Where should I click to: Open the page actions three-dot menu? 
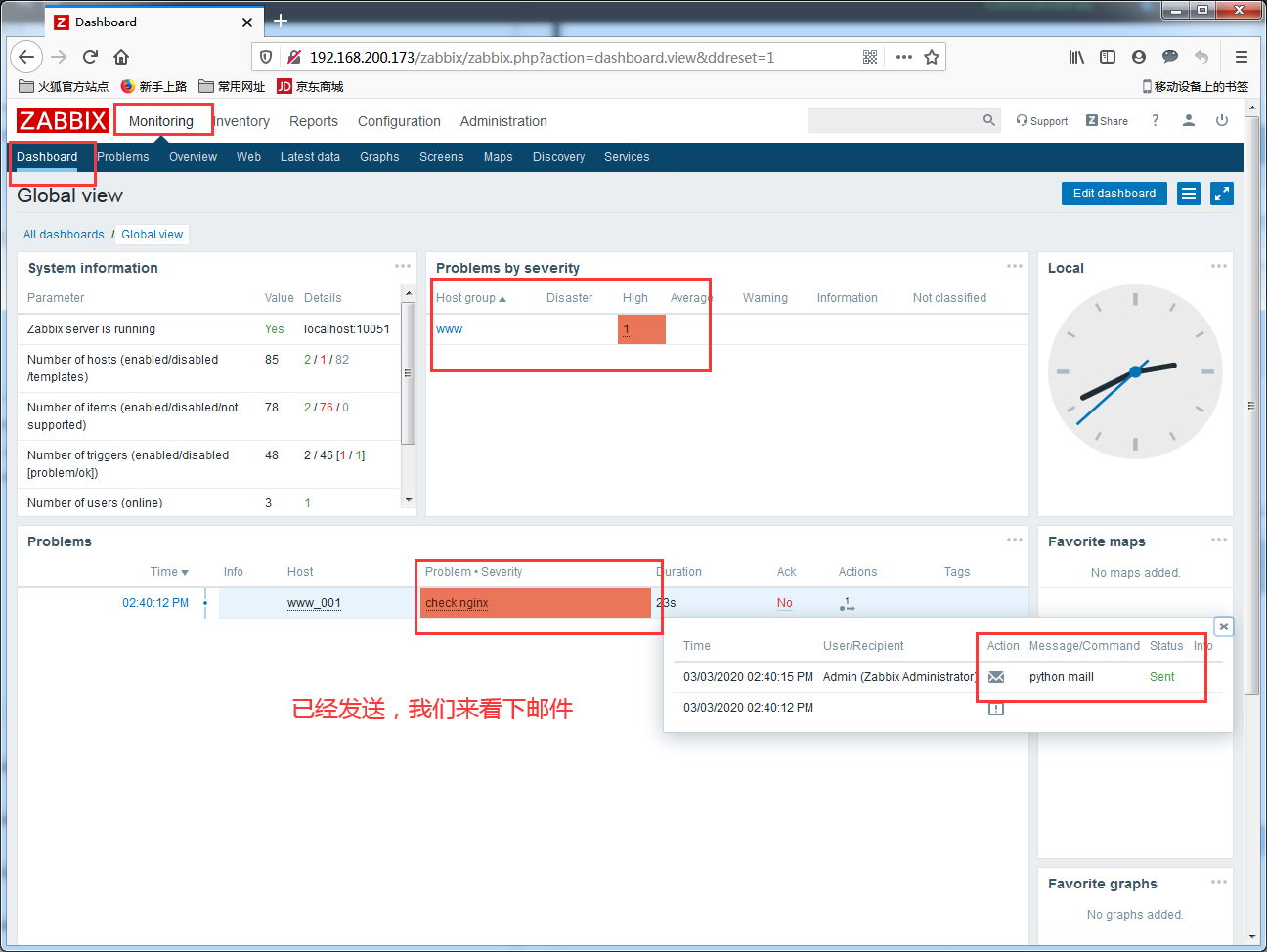coord(904,57)
